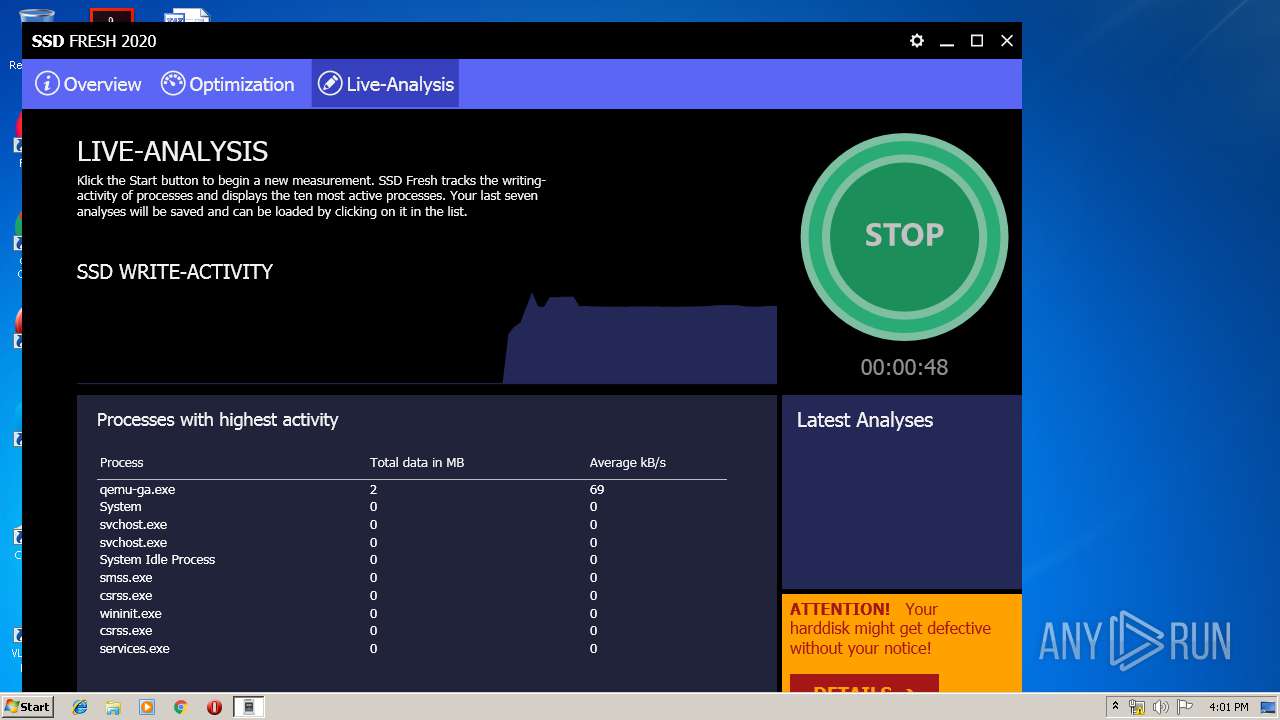
Task: Select the qemu-ga.exe process row
Action: (412, 489)
